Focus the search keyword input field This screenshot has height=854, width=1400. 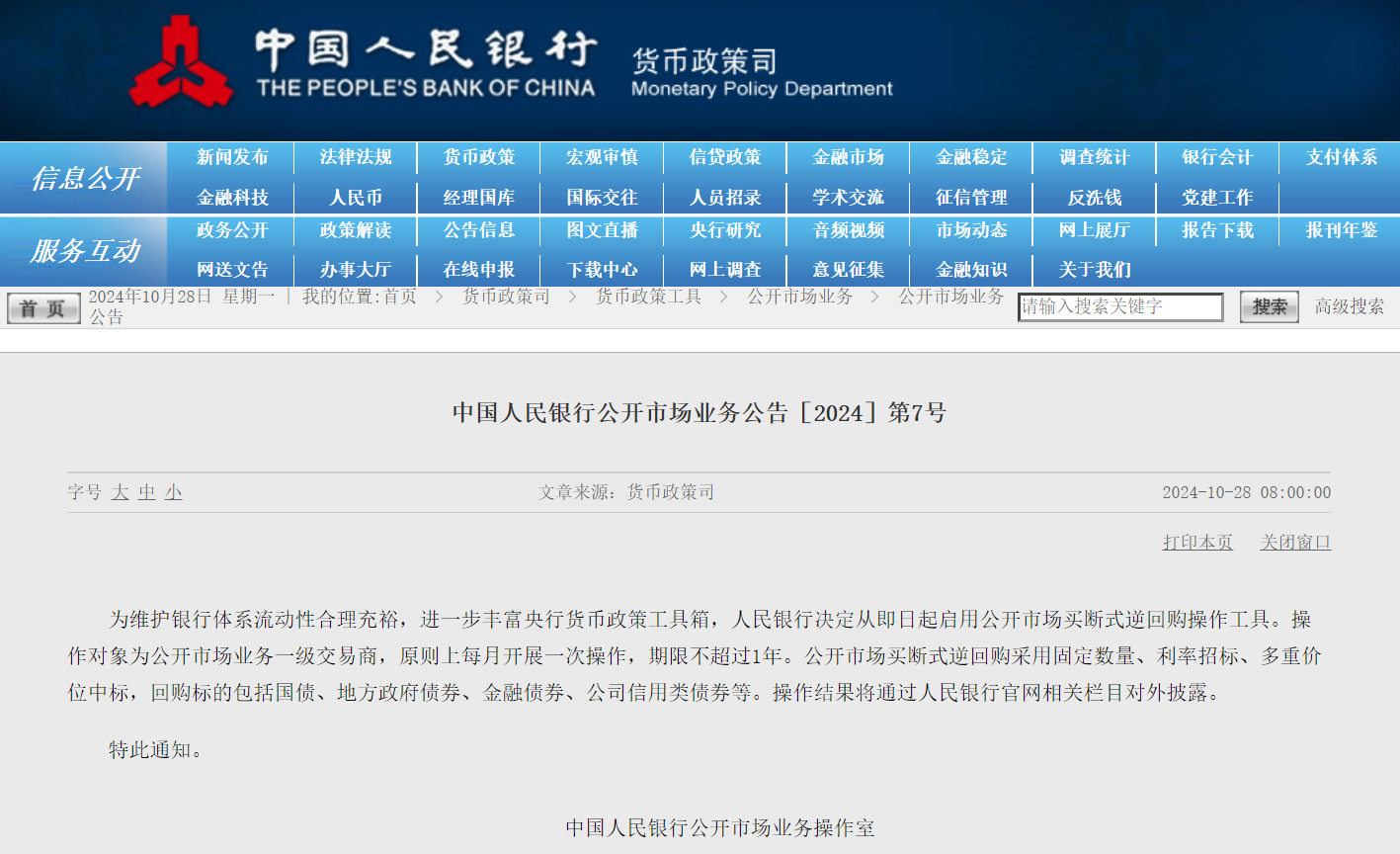coord(1120,306)
